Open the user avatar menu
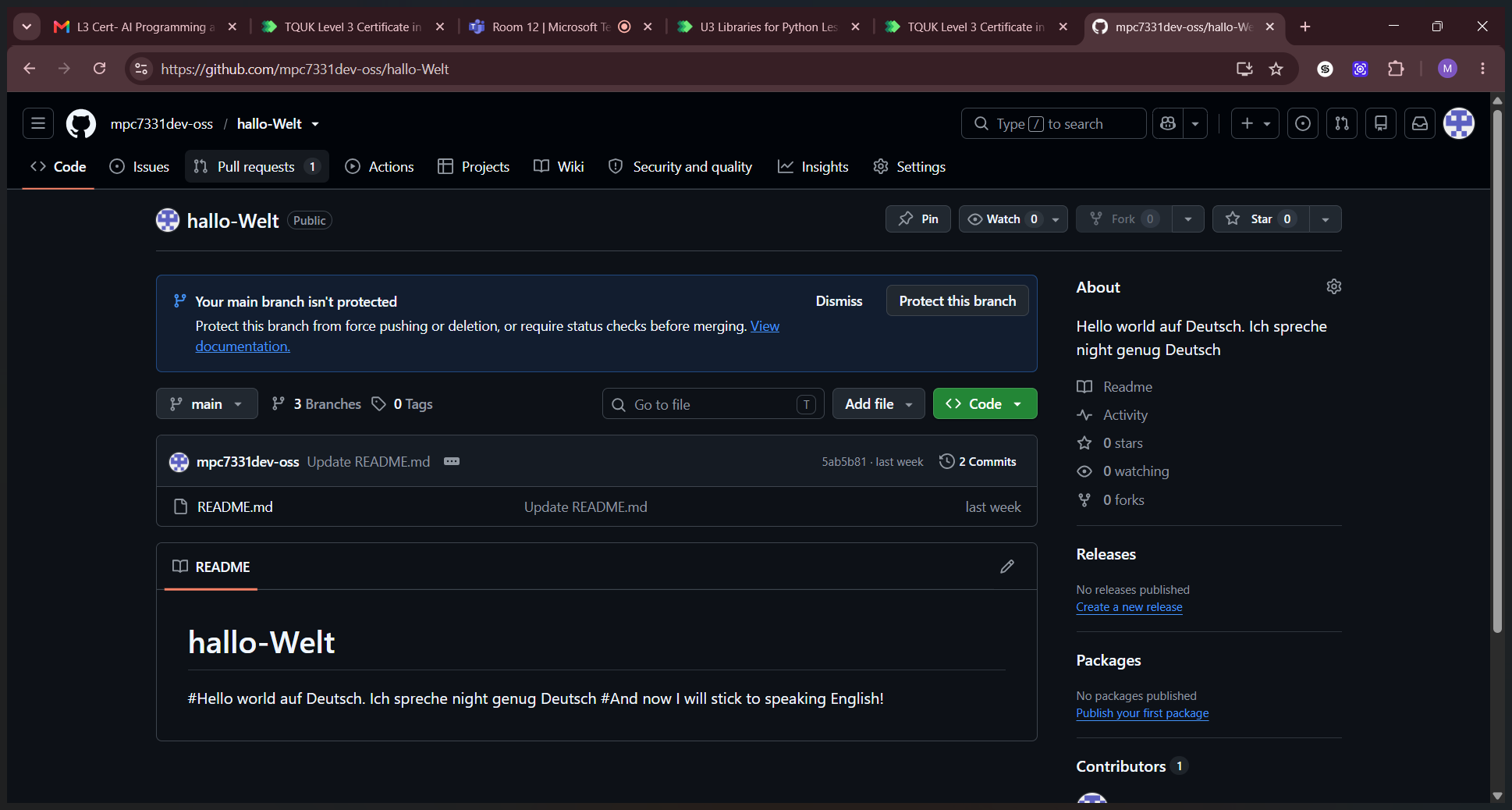1512x810 pixels. click(1458, 123)
